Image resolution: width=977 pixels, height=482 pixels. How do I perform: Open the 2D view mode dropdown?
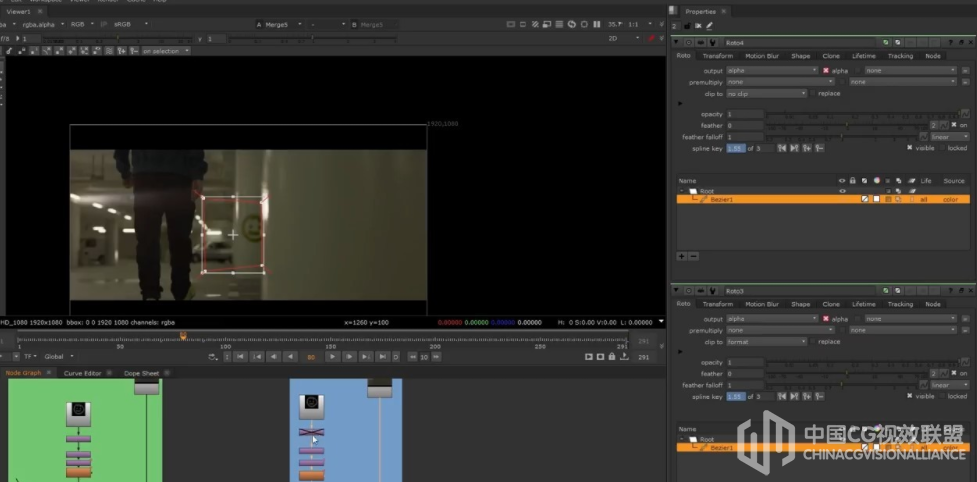click(624, 38)
